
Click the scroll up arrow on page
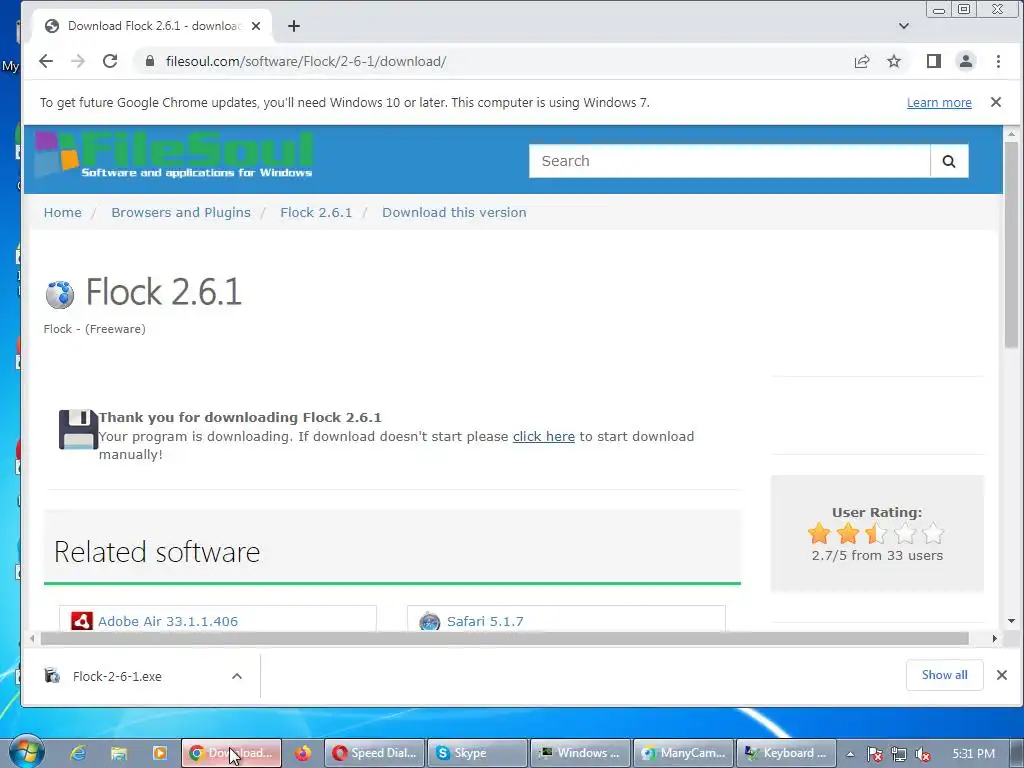coord(1011,134)
